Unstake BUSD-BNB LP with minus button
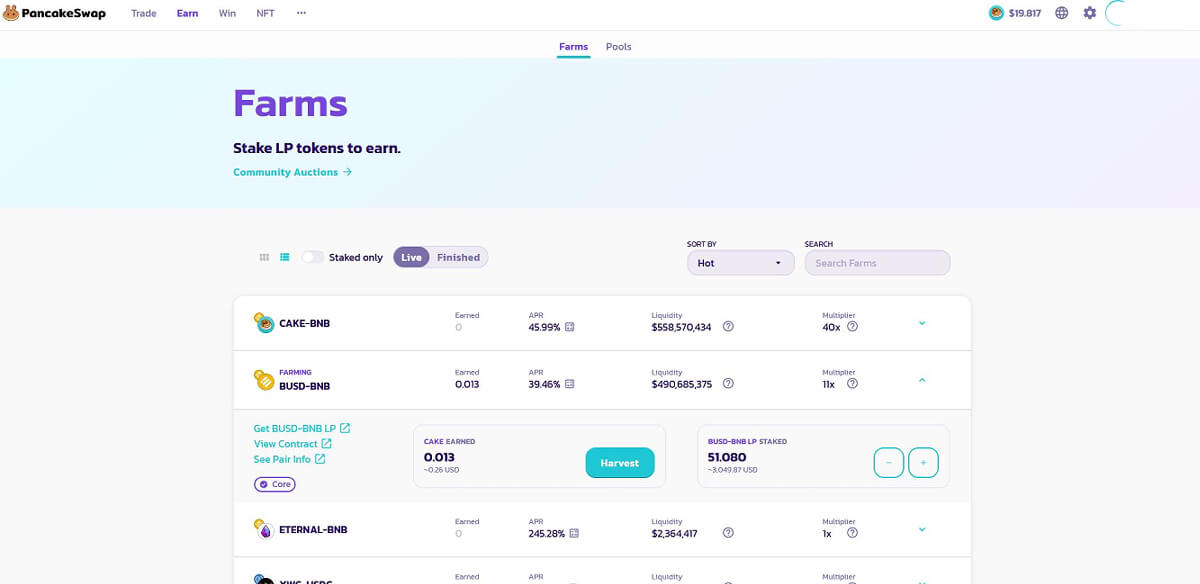The height and width of the screenshot is (584, 1200). (889, 463)
